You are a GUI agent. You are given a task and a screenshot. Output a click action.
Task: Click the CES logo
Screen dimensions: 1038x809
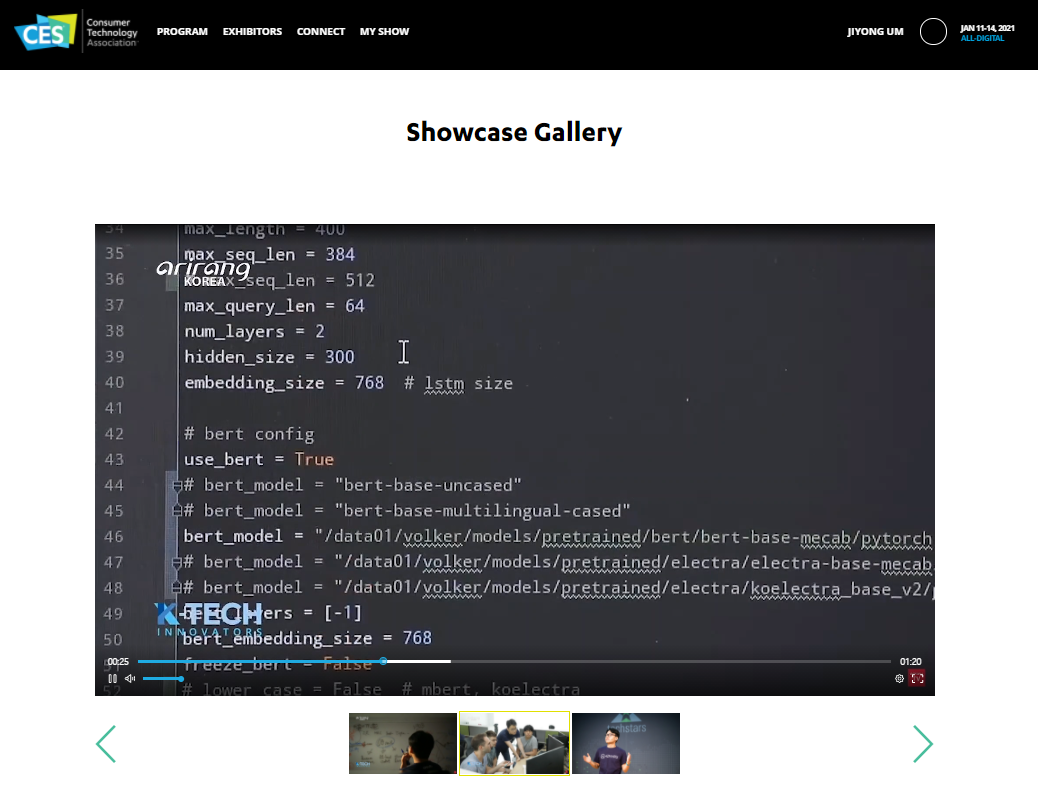45,32
